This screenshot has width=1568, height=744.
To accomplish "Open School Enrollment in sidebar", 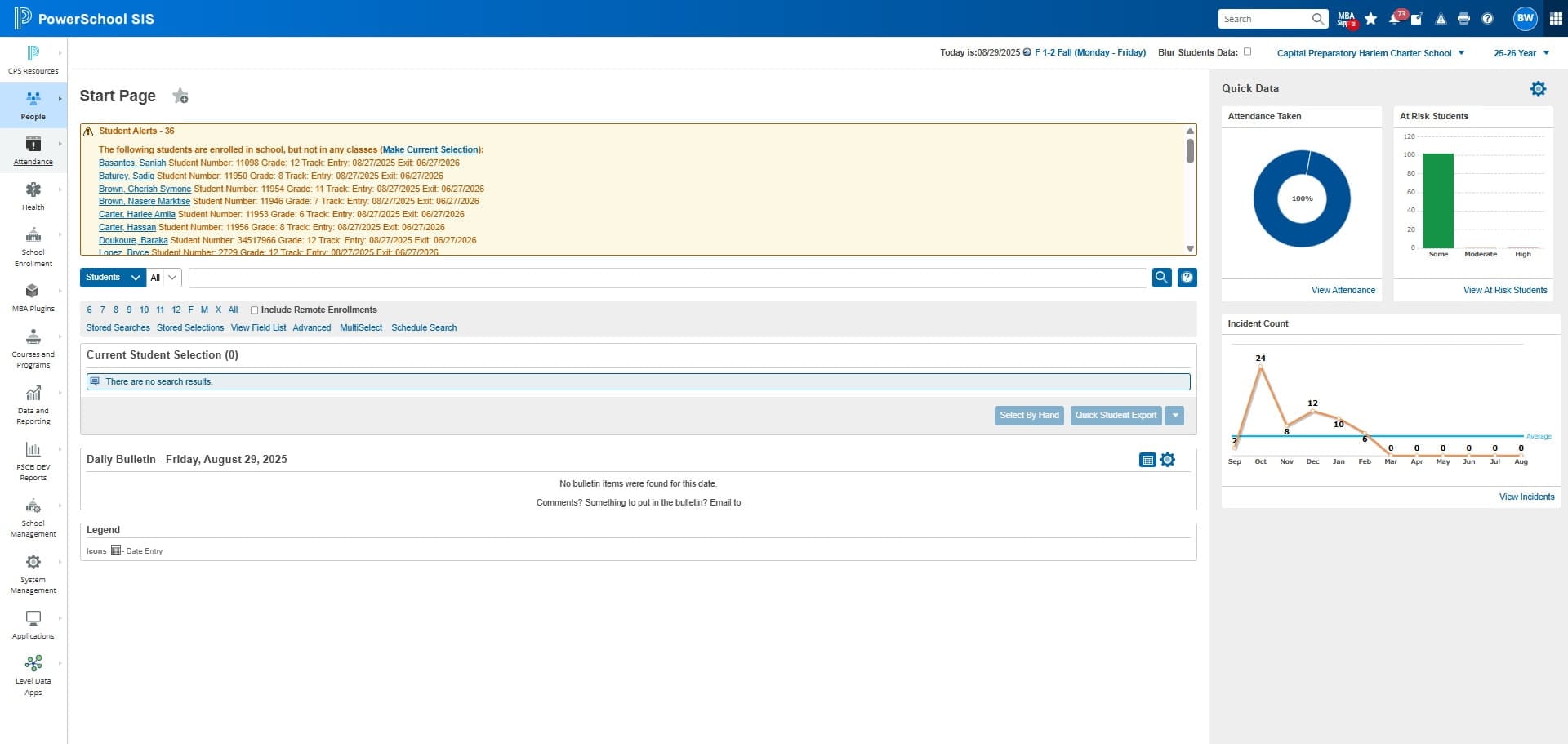I will tap(33, 247).
